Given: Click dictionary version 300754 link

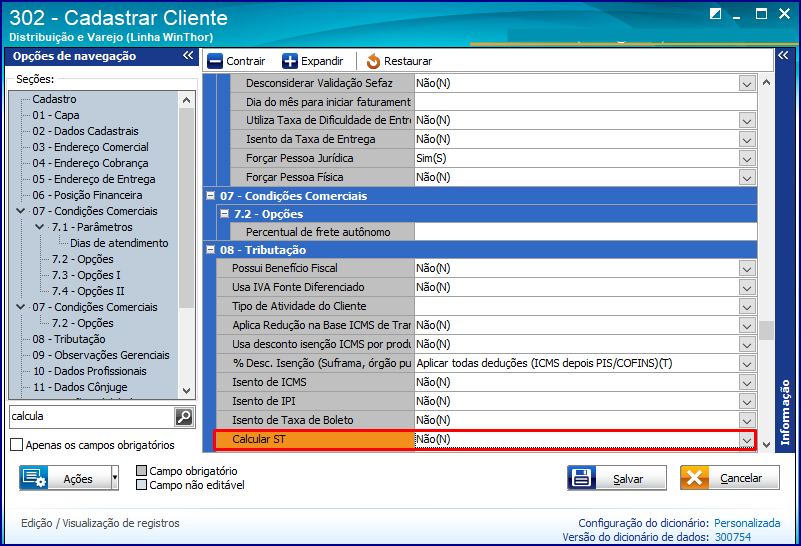Looking at the screenshot, I should click(x=733, y=537).
